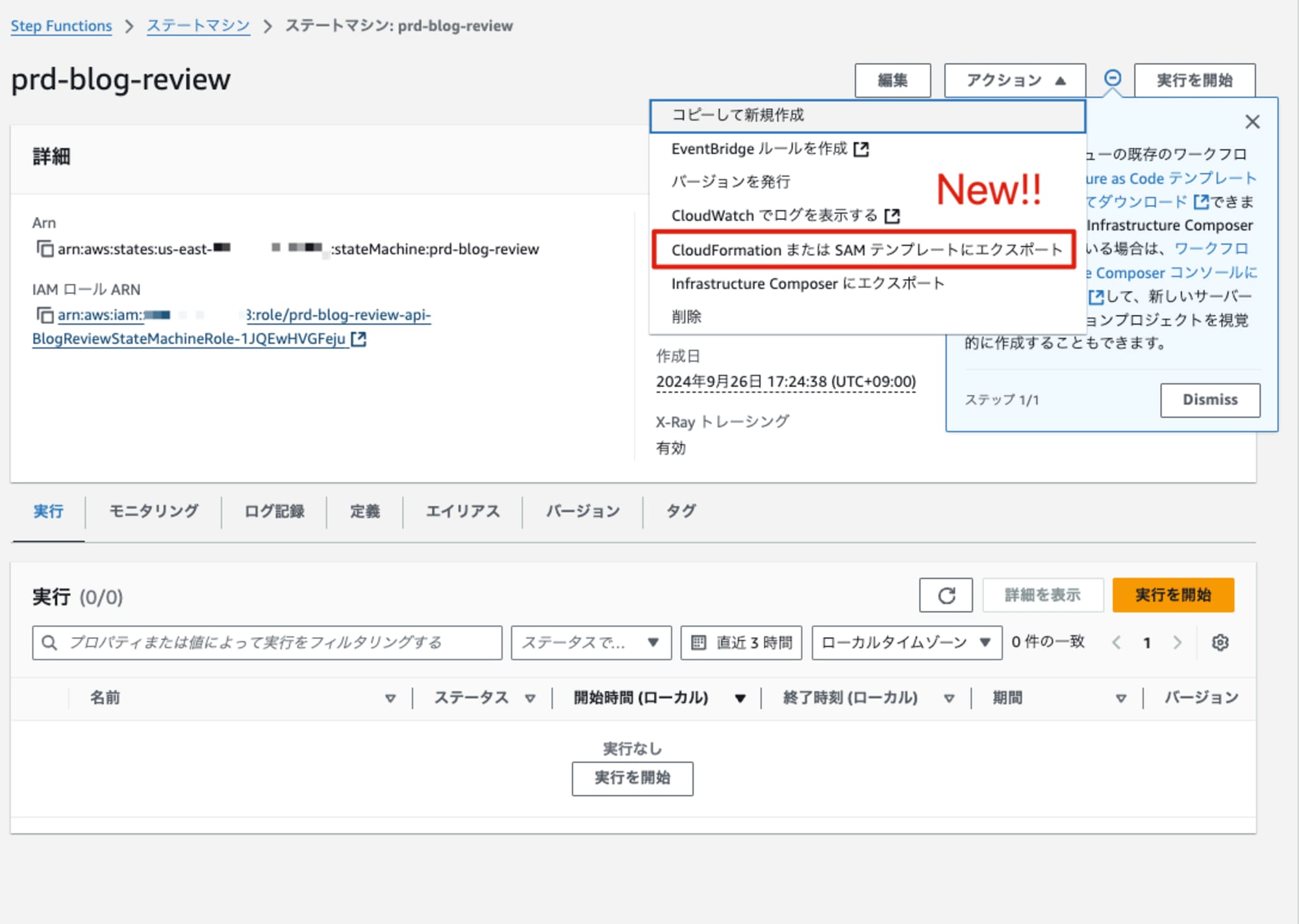
Task: Copy the IAM role ARN value
Action: pos(44,315)
